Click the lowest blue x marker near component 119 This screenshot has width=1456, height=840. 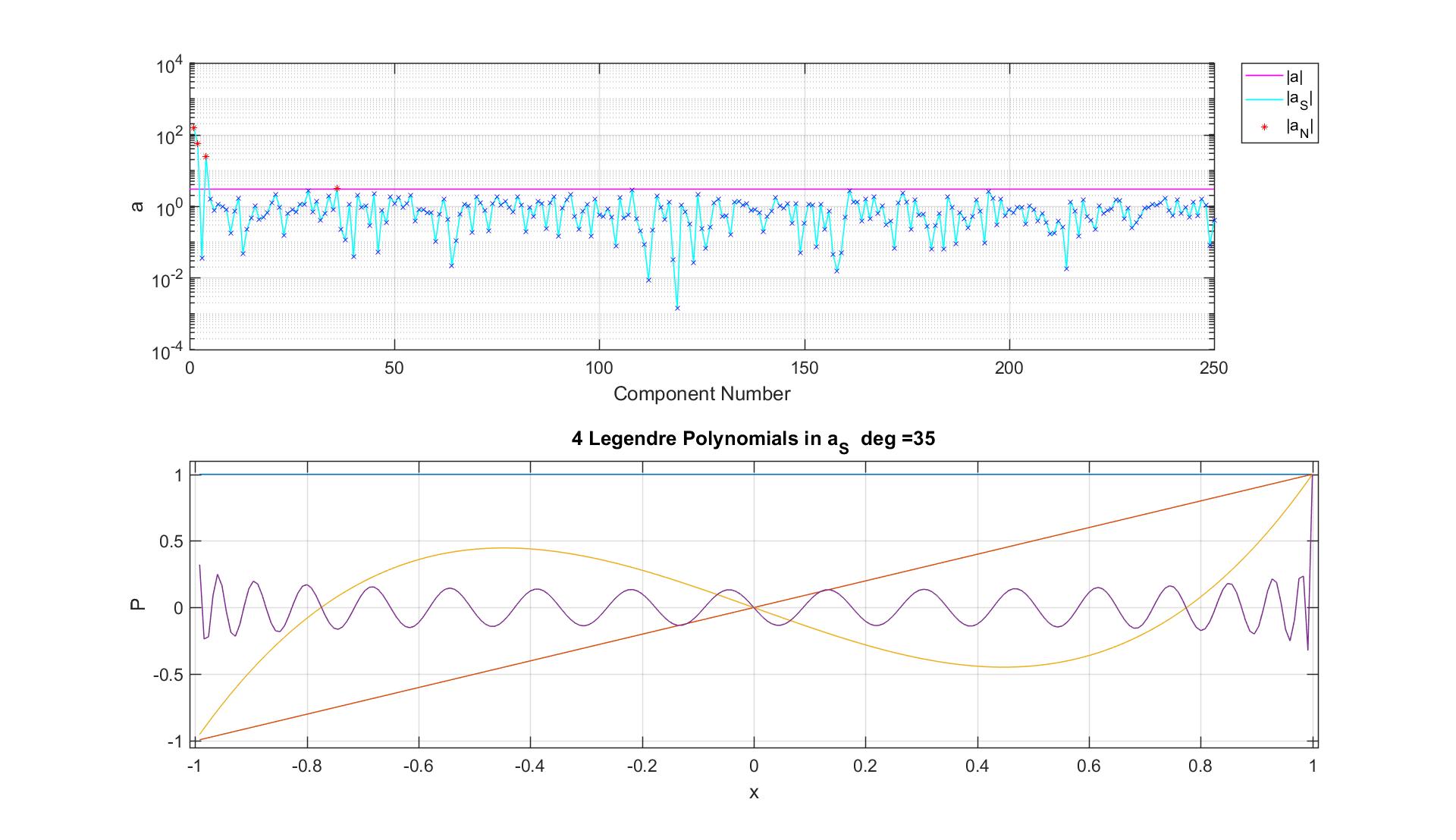[677, 308]
